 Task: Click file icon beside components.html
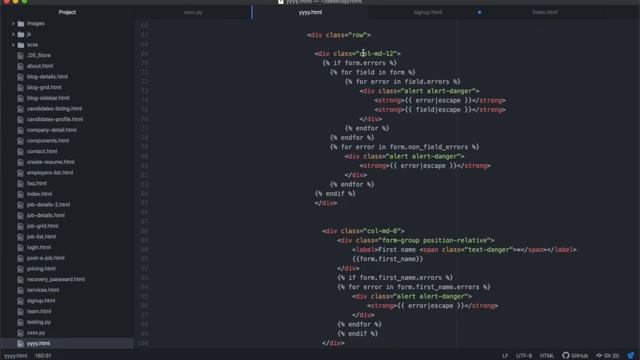(x=20, y=141)
